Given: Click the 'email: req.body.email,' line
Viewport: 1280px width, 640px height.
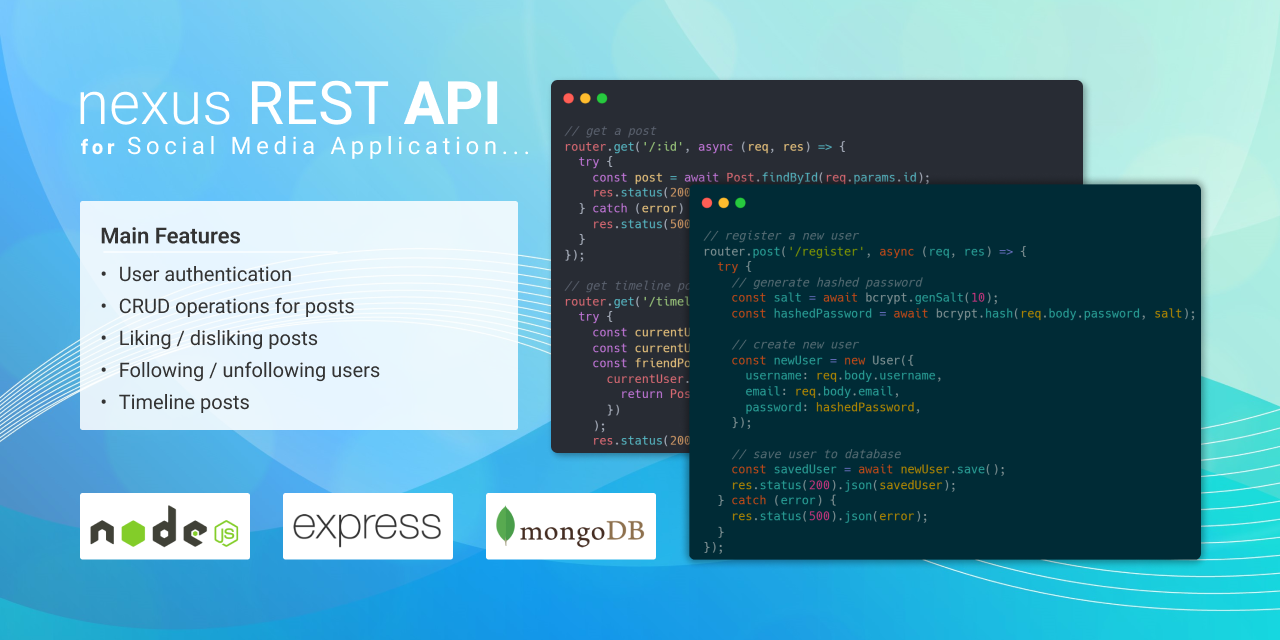Looking at the screenshot, I should coord(823,391).
